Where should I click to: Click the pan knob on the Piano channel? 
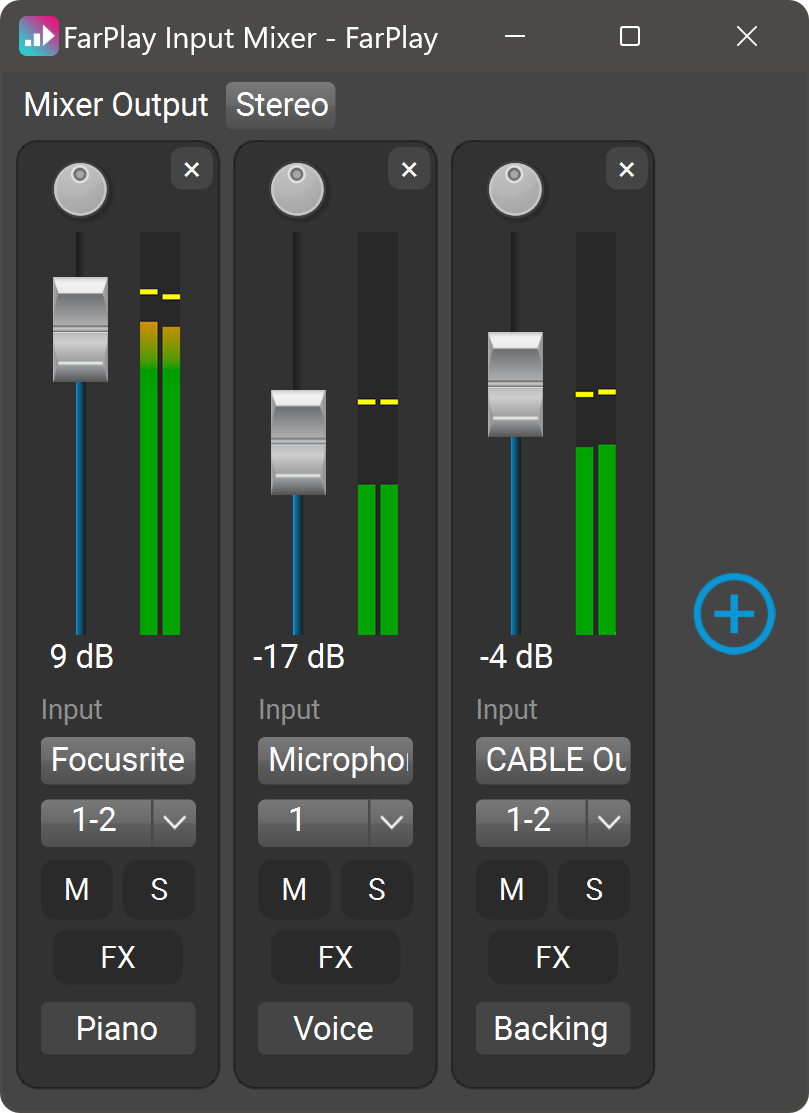[80, 190]
